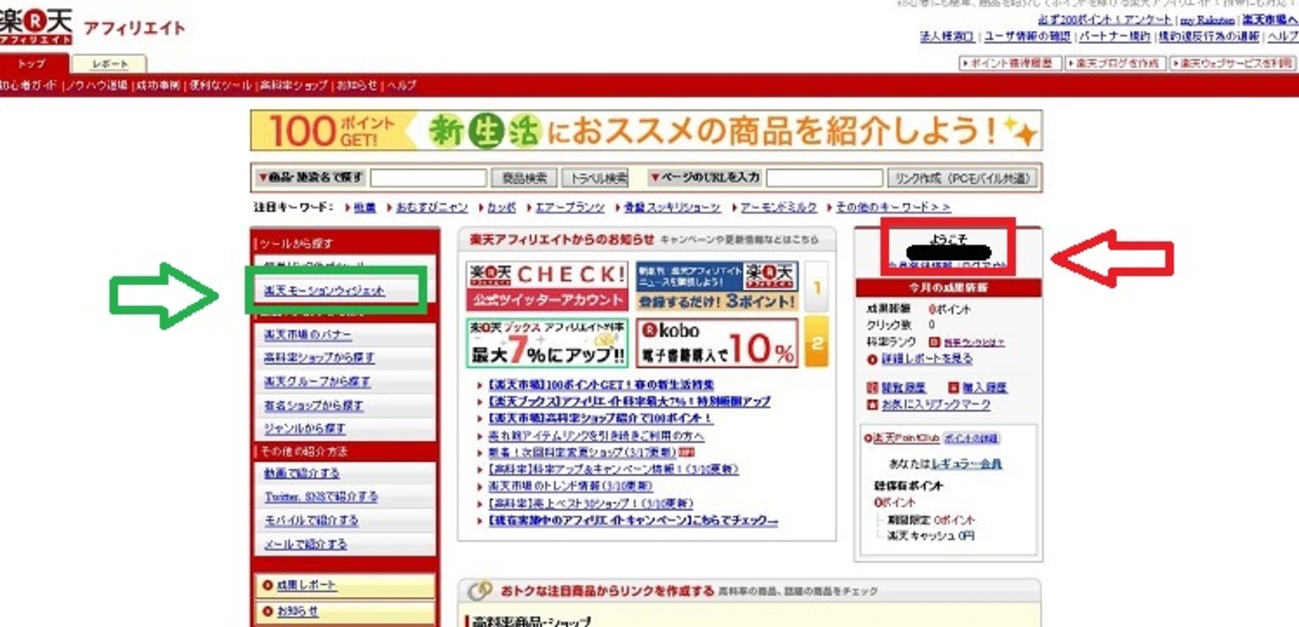Click the 商品検索 button

(524, 178)
